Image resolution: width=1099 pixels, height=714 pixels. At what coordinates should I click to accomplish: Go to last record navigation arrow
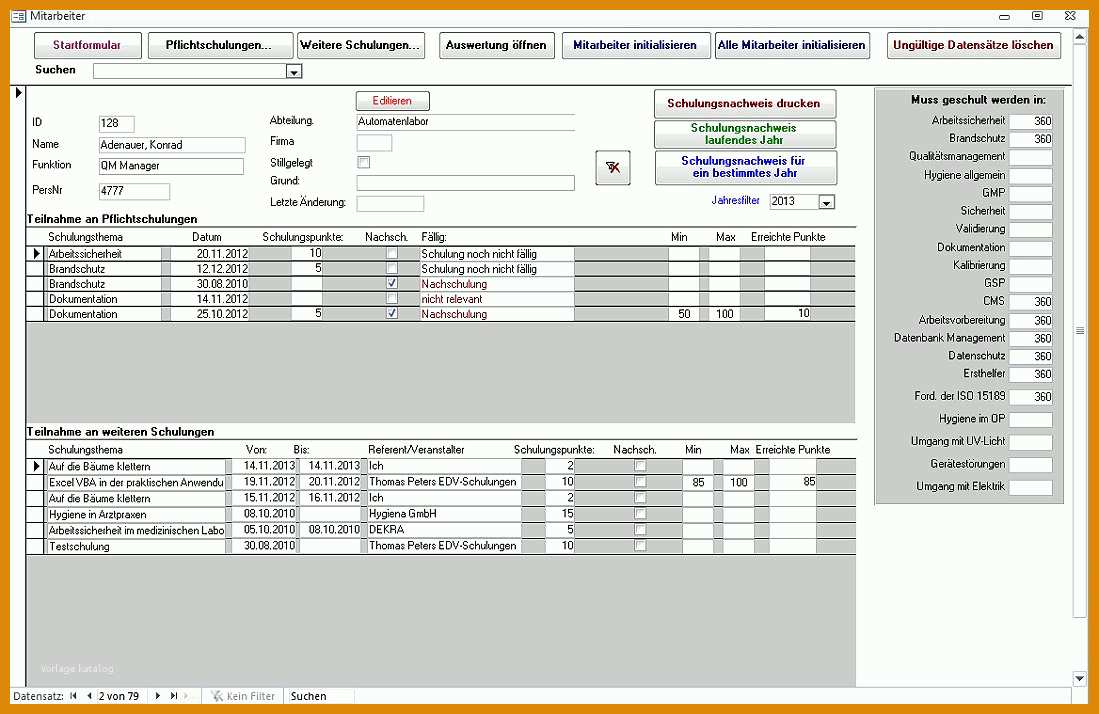click(x=174, y=696)
